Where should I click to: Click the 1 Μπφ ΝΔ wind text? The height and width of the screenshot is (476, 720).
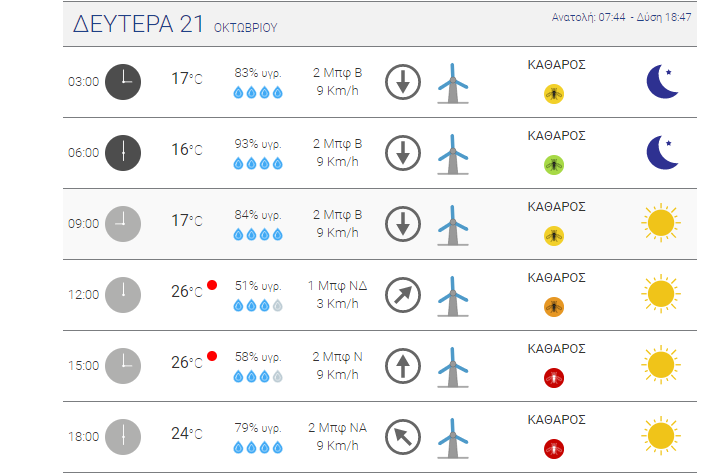(337, 286)
